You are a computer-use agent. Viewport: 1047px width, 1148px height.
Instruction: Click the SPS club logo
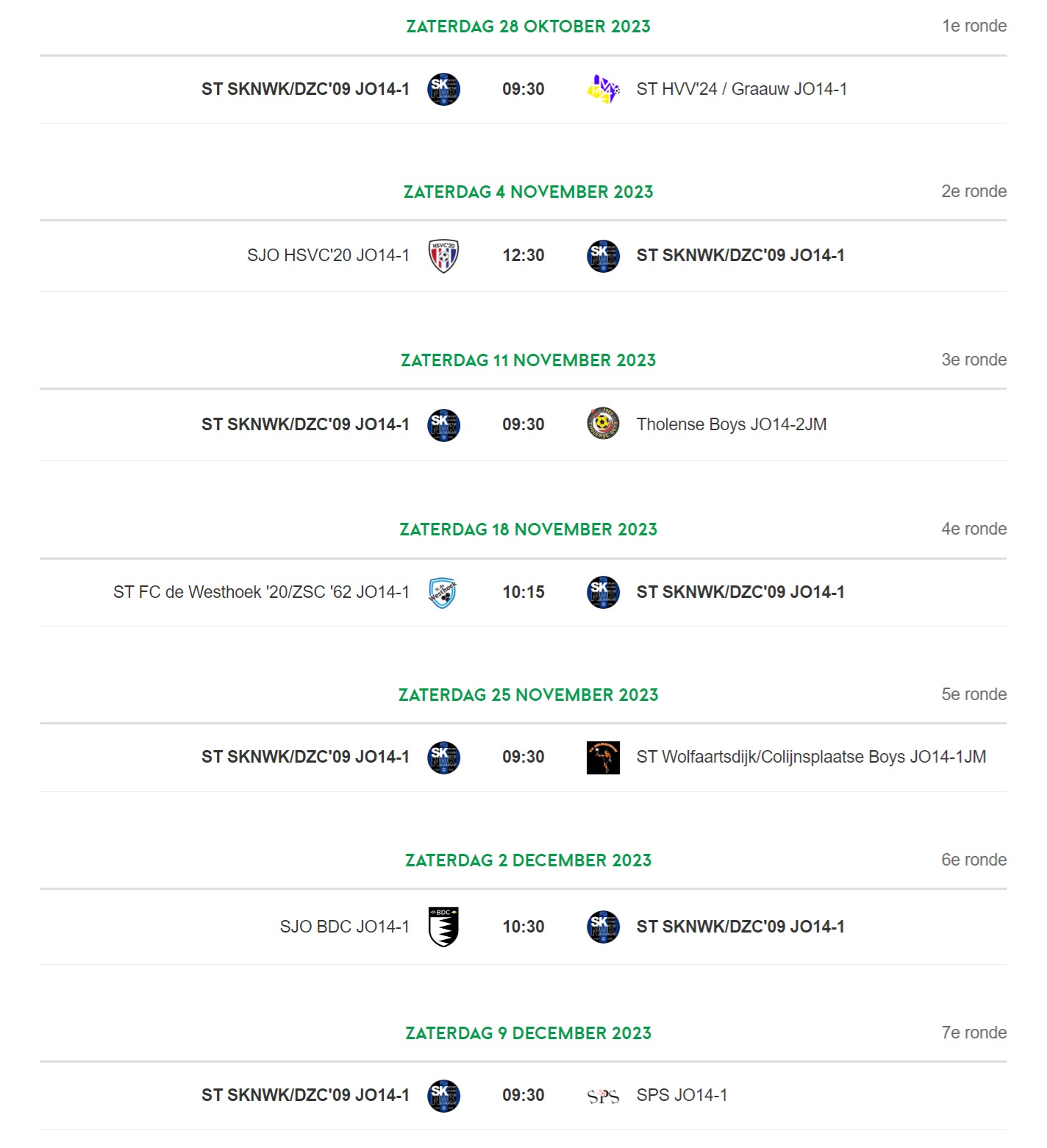click(603, 1096)
